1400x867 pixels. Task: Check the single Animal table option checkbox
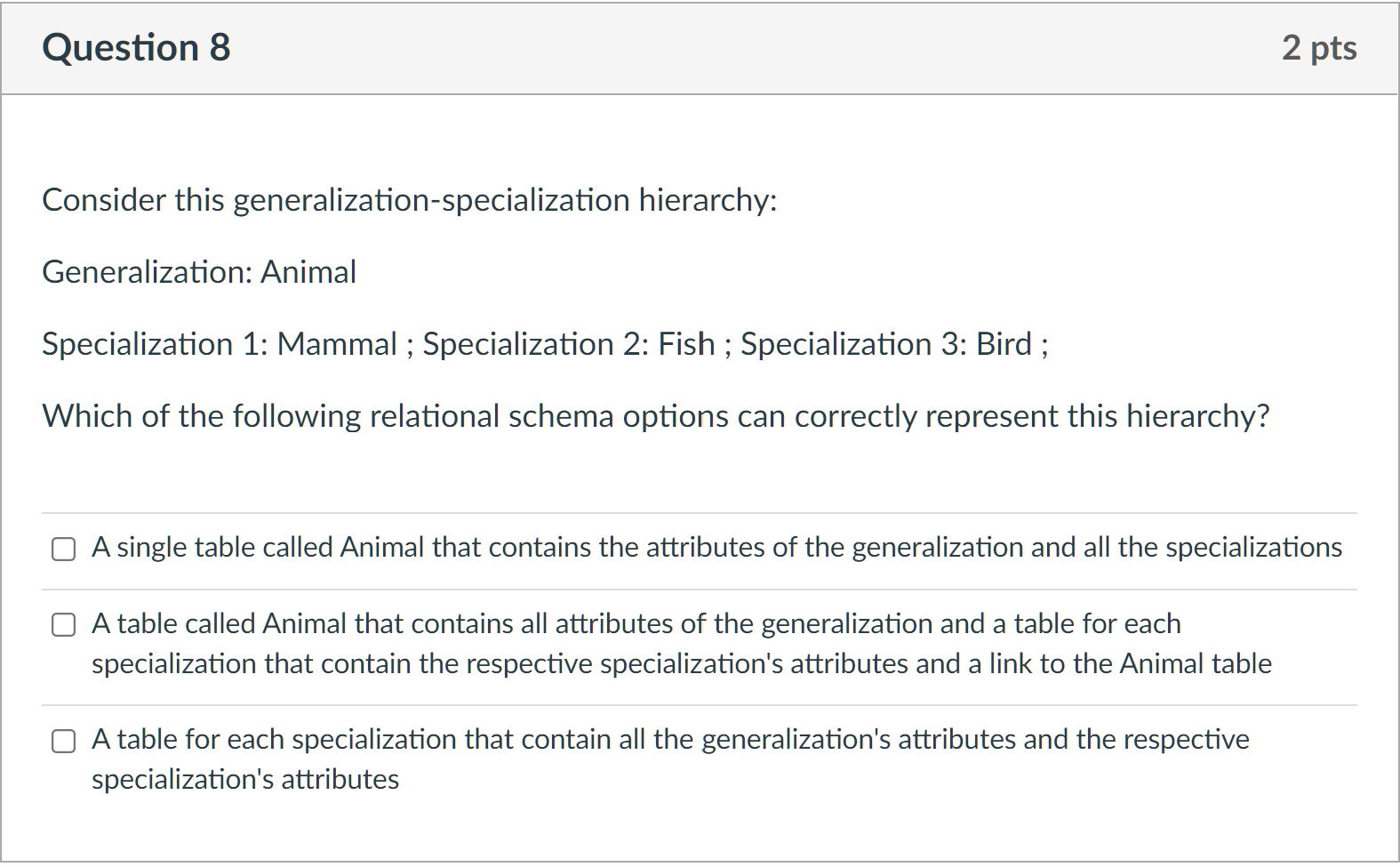coord(63,549)
